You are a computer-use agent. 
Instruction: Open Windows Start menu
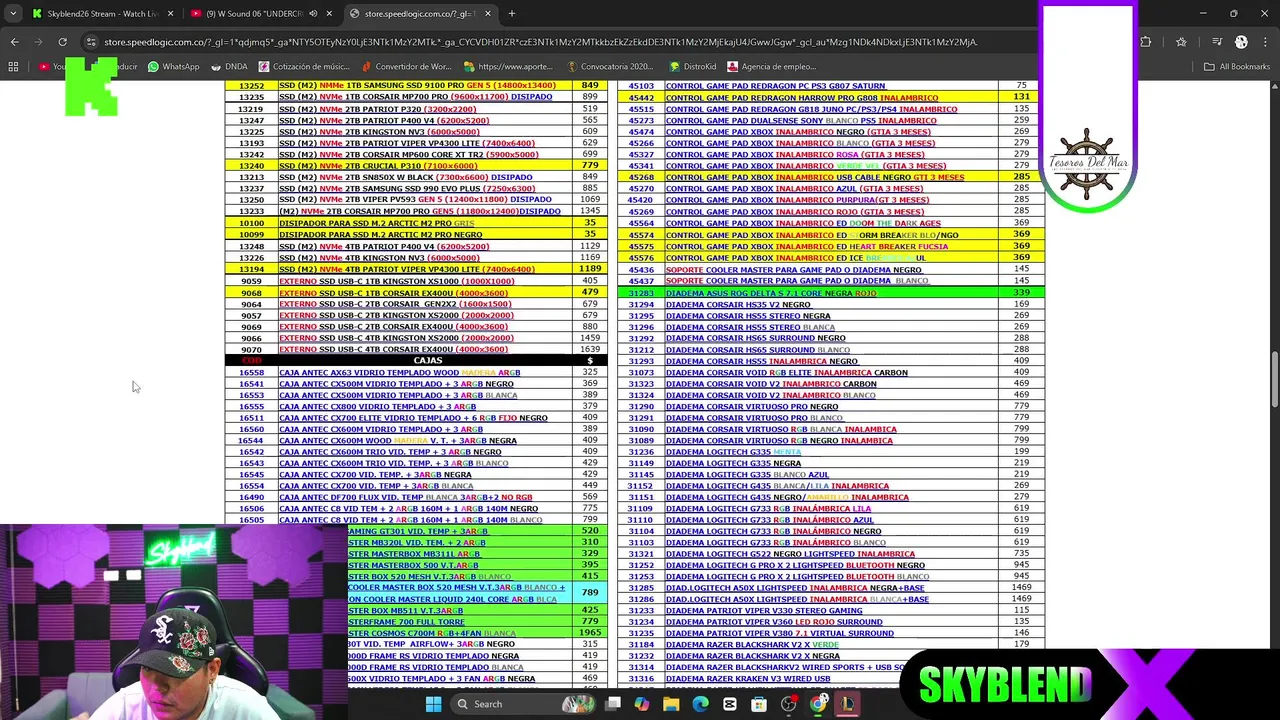pos(433,704)
